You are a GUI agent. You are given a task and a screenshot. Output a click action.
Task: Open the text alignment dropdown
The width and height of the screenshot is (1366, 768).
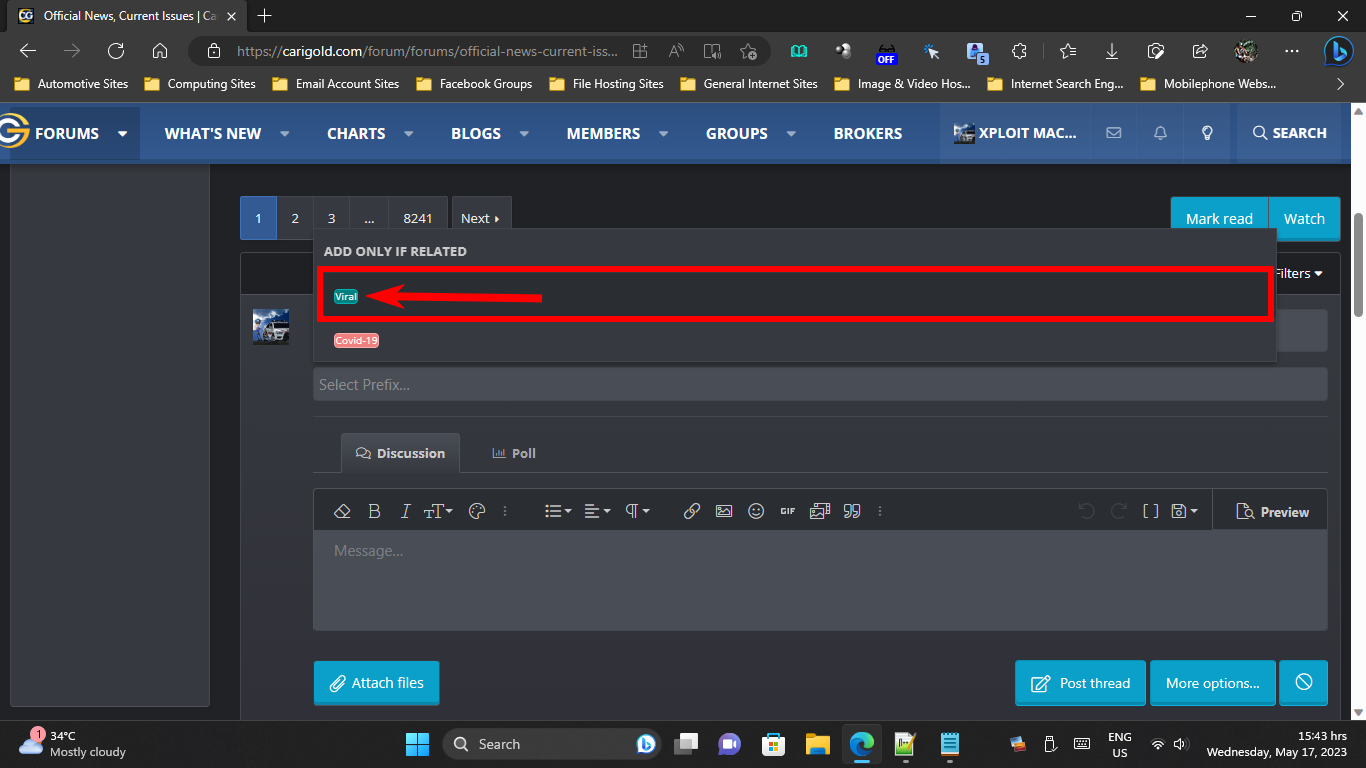click(x=597, y=511)
